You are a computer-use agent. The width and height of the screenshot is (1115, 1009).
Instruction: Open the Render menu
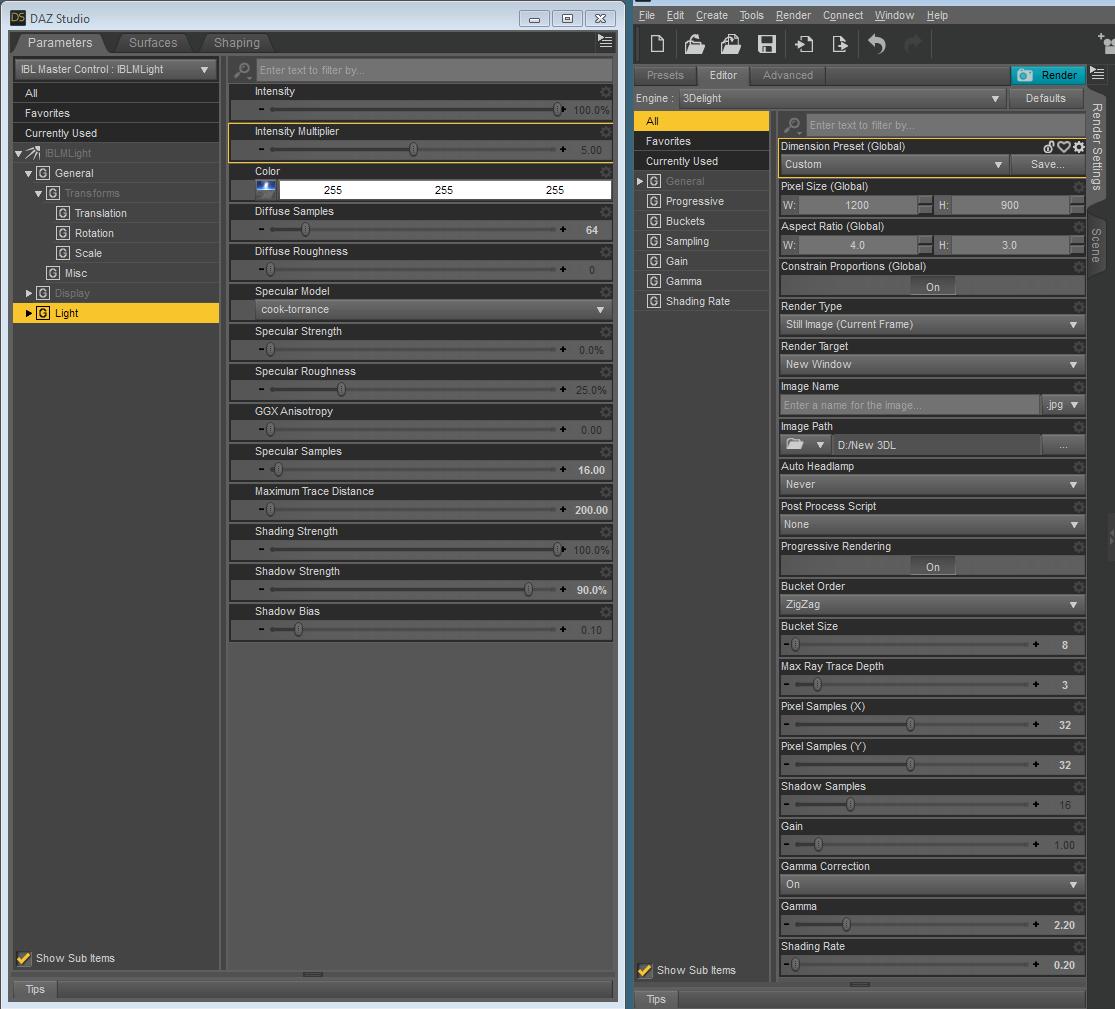pyautogui.click(x=793, y=15)
